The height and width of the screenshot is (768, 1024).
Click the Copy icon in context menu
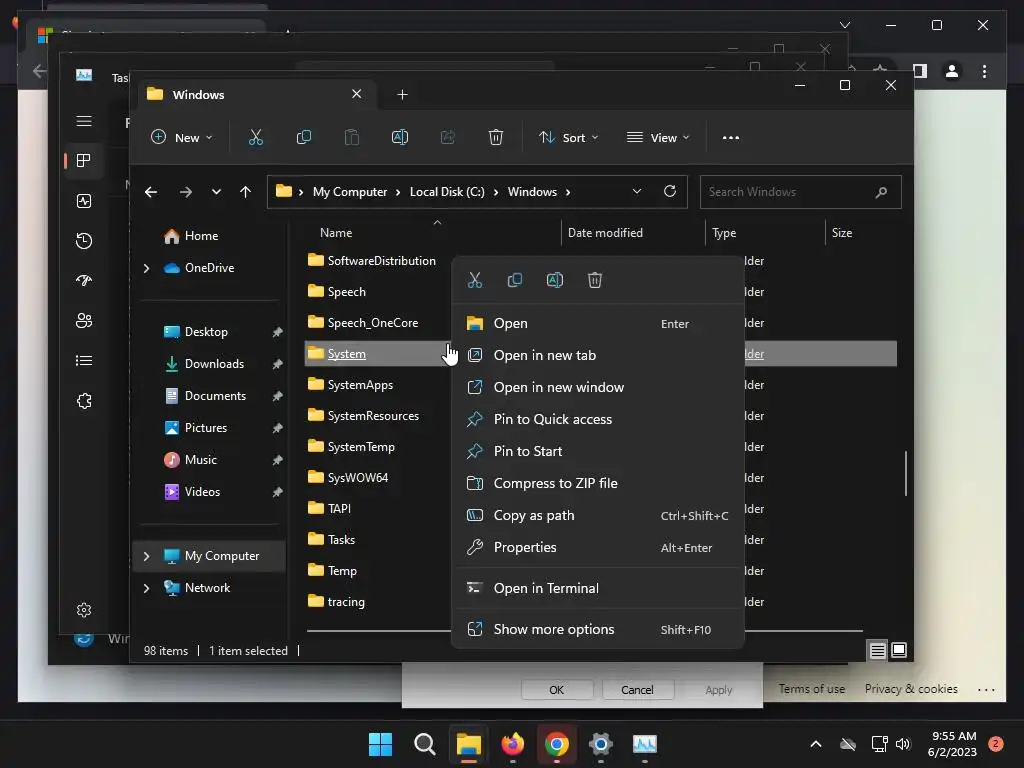click(515, 280)
